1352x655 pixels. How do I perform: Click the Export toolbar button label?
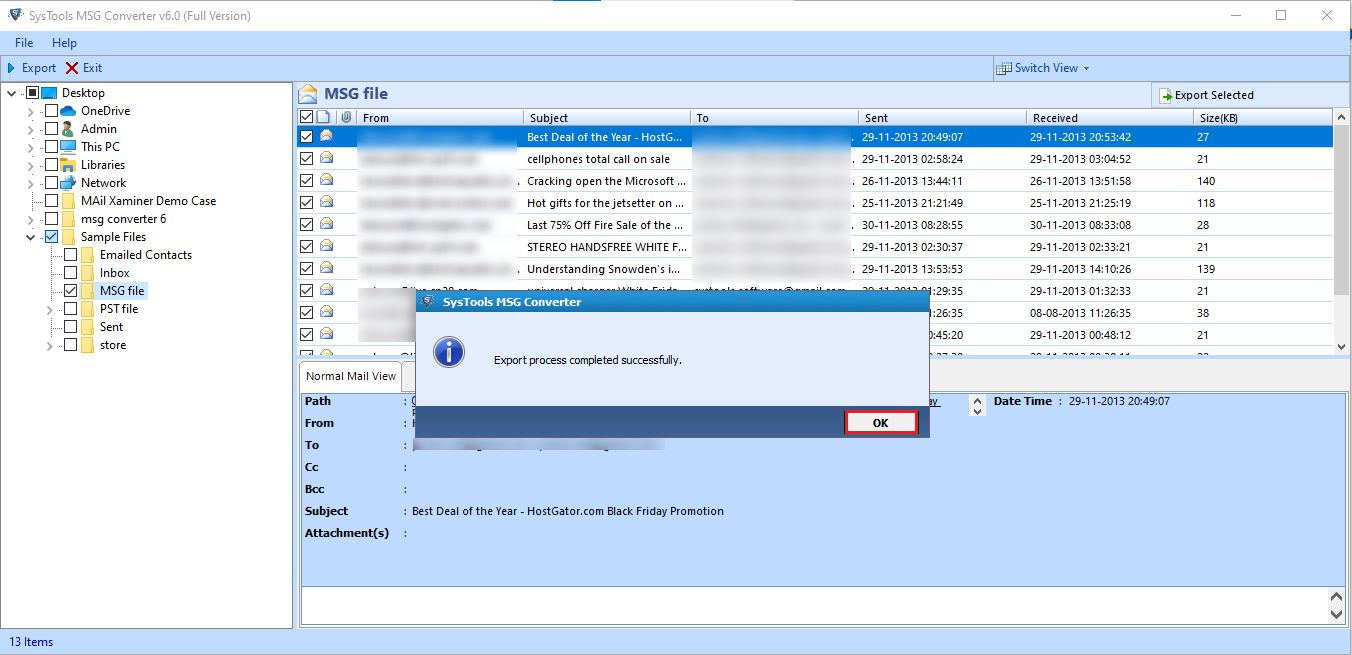coord(39,68)
